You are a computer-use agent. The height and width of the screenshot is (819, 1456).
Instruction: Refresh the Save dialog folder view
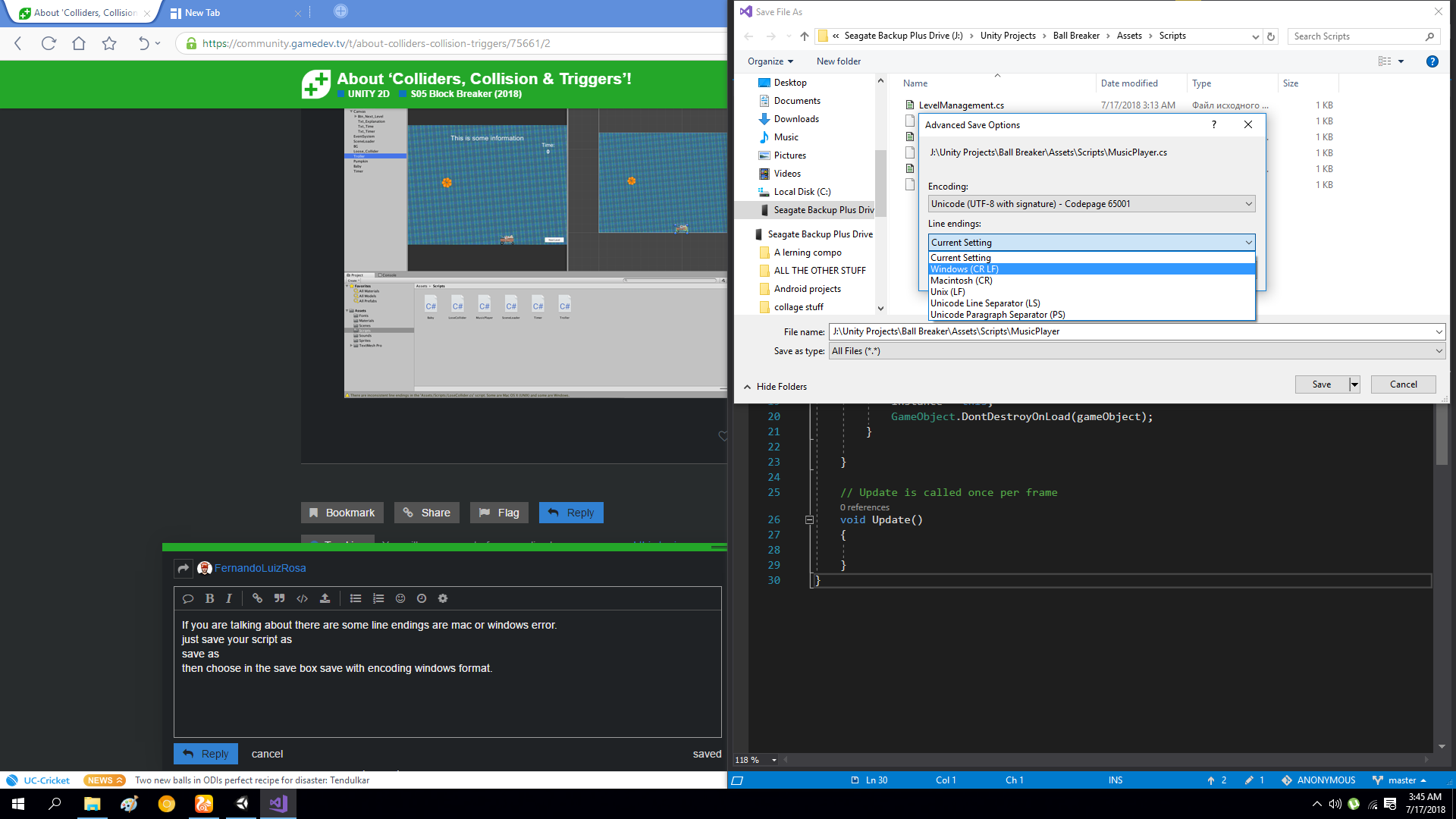click(1271, 36)
